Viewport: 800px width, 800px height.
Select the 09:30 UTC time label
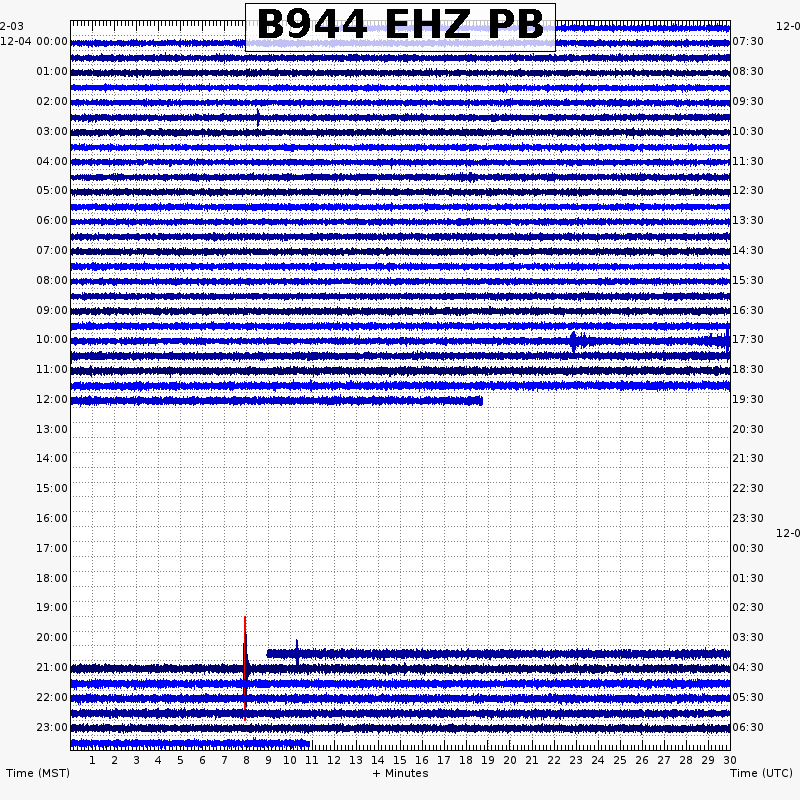[748, 102]
